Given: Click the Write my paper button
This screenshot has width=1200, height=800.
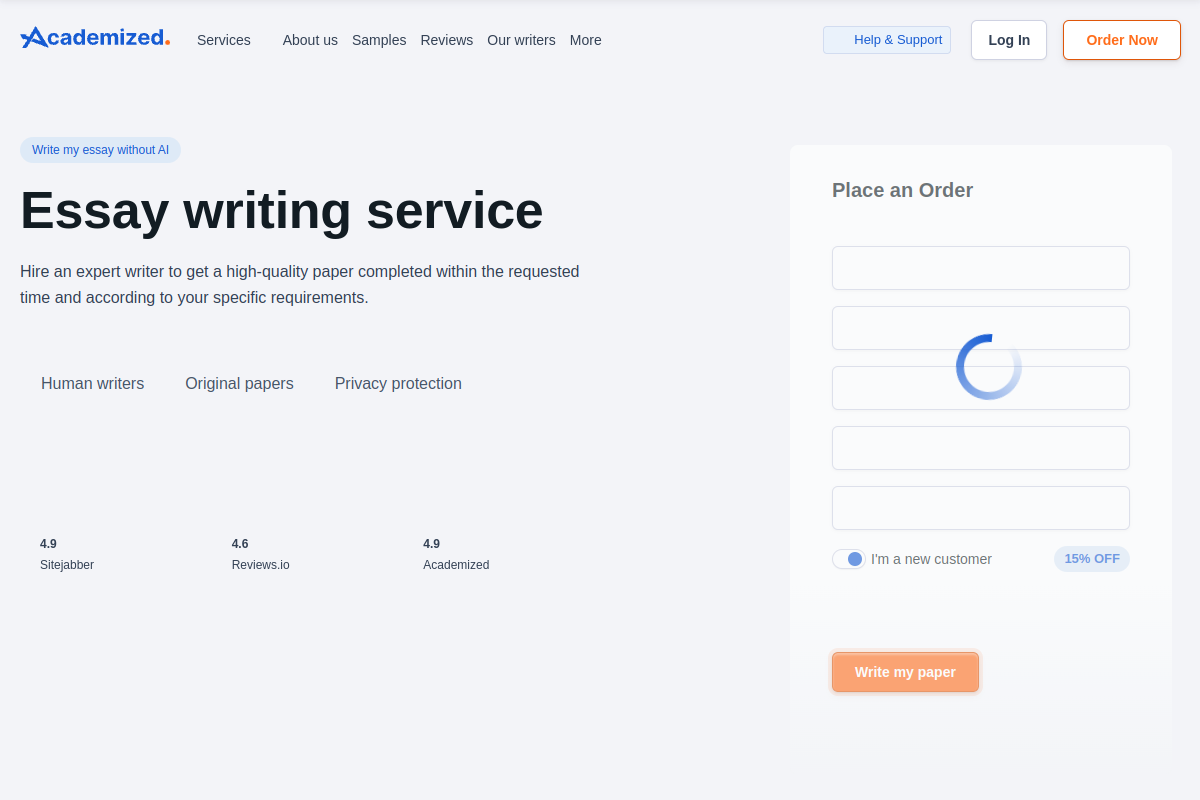Looking at the screenshot, I should click(905, 672).
